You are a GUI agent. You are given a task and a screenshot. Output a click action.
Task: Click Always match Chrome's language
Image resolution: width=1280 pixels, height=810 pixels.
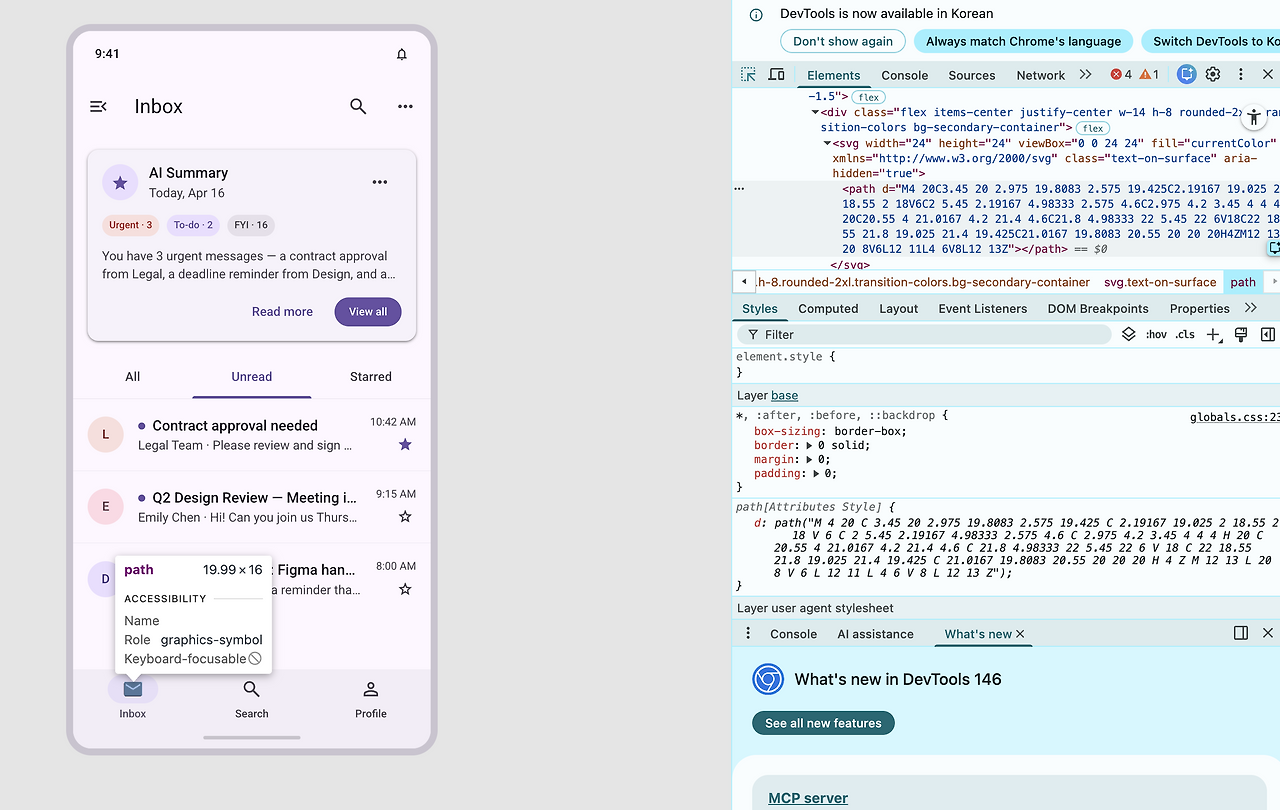point(1023,41)
